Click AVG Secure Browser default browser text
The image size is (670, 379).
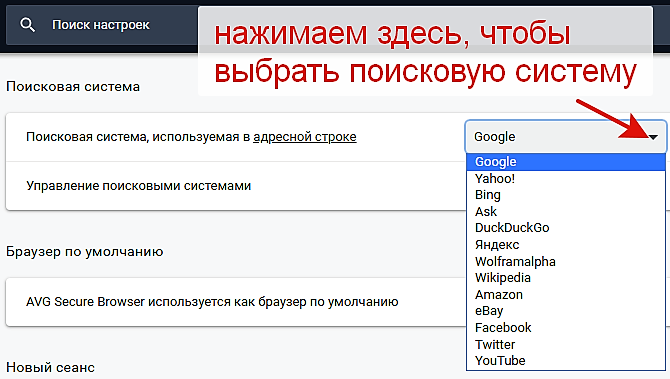[212, 302]
